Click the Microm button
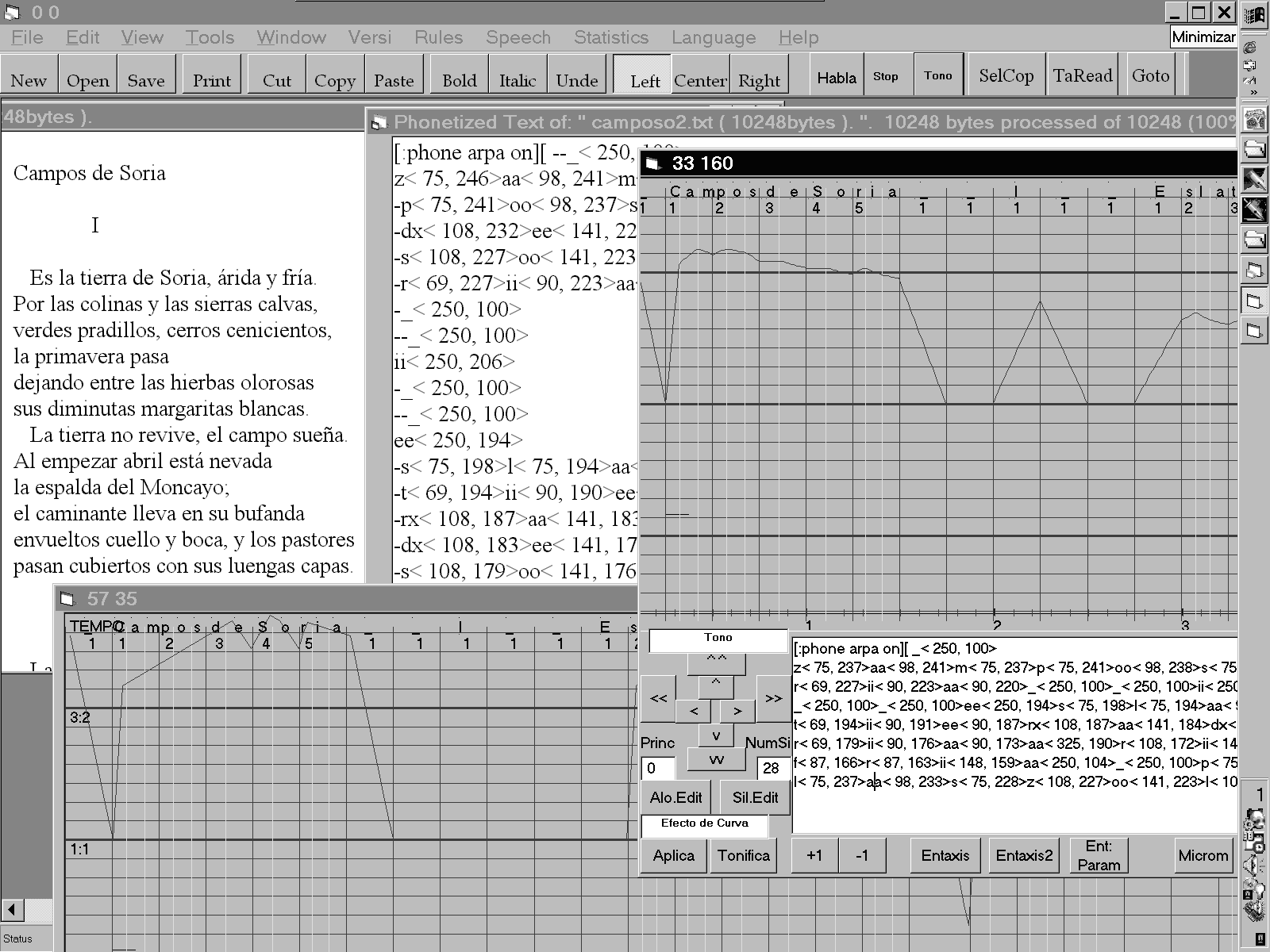This screenshot has height=952, width=1270. [1203, 855]
